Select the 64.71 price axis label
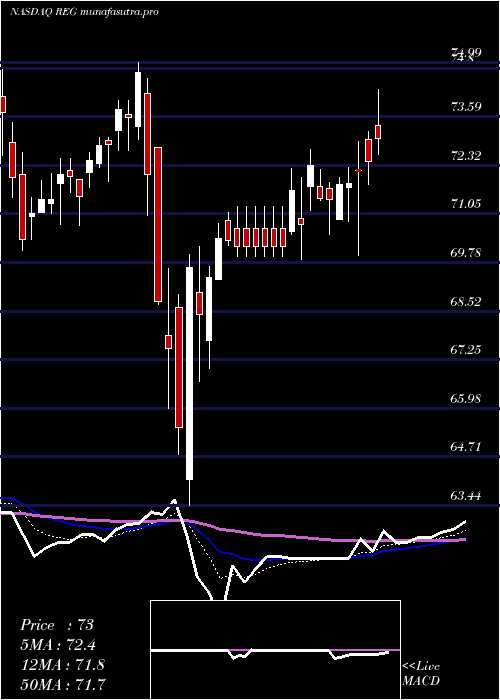Viewport: 500px width, 700px height. 466,447
